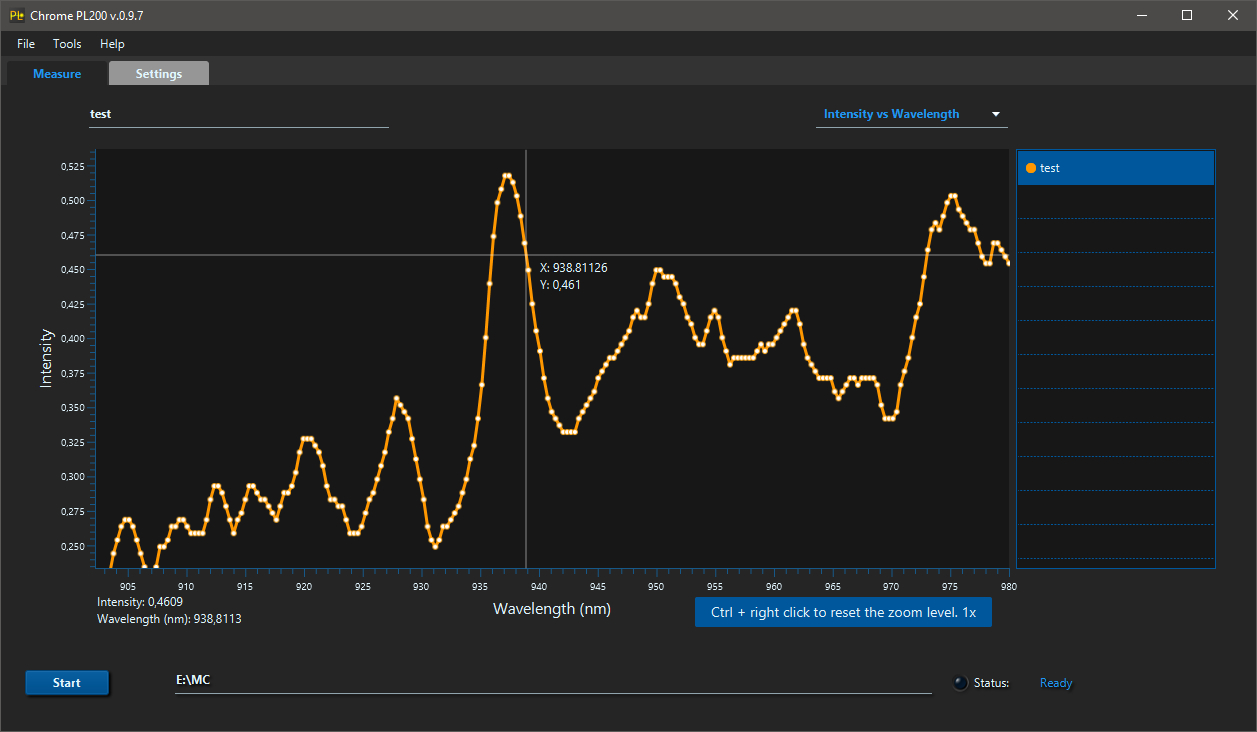The image size is (1257, 732).
Task: Click the 0,525 tick label on Y axis
Action: click(73, 166)
